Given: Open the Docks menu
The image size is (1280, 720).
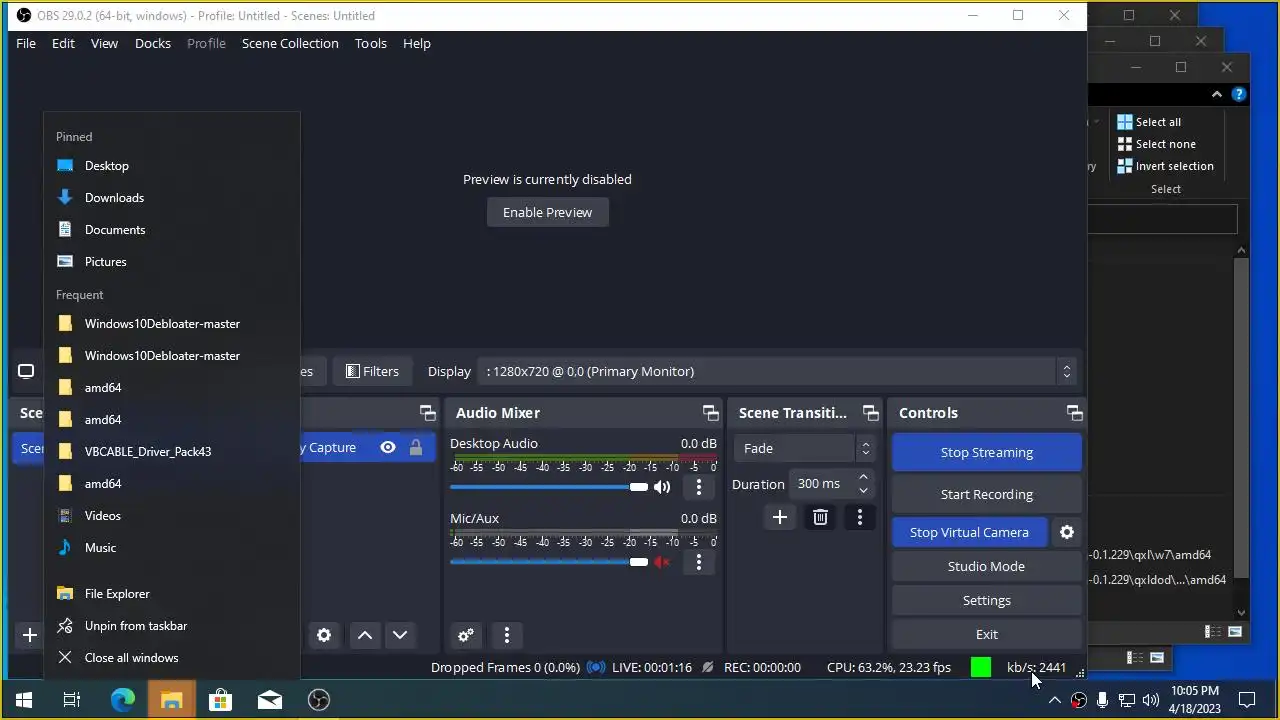Looking at the screenshot, I should point(153,43).
